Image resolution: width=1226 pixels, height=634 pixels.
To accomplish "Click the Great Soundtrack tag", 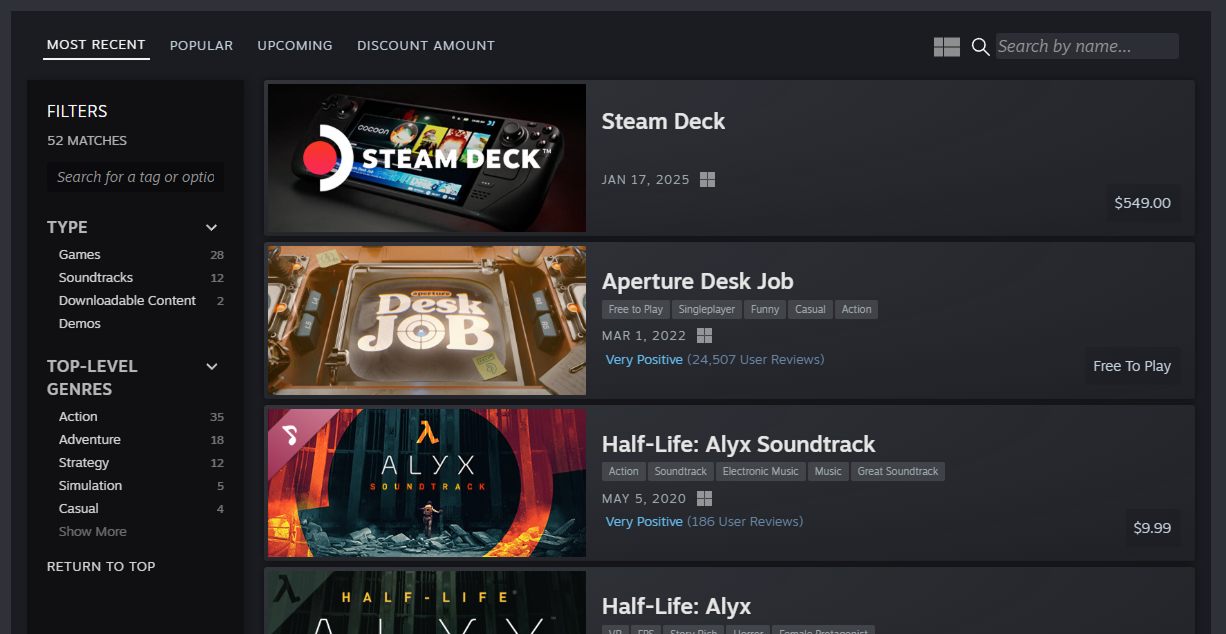I will 898,472.
